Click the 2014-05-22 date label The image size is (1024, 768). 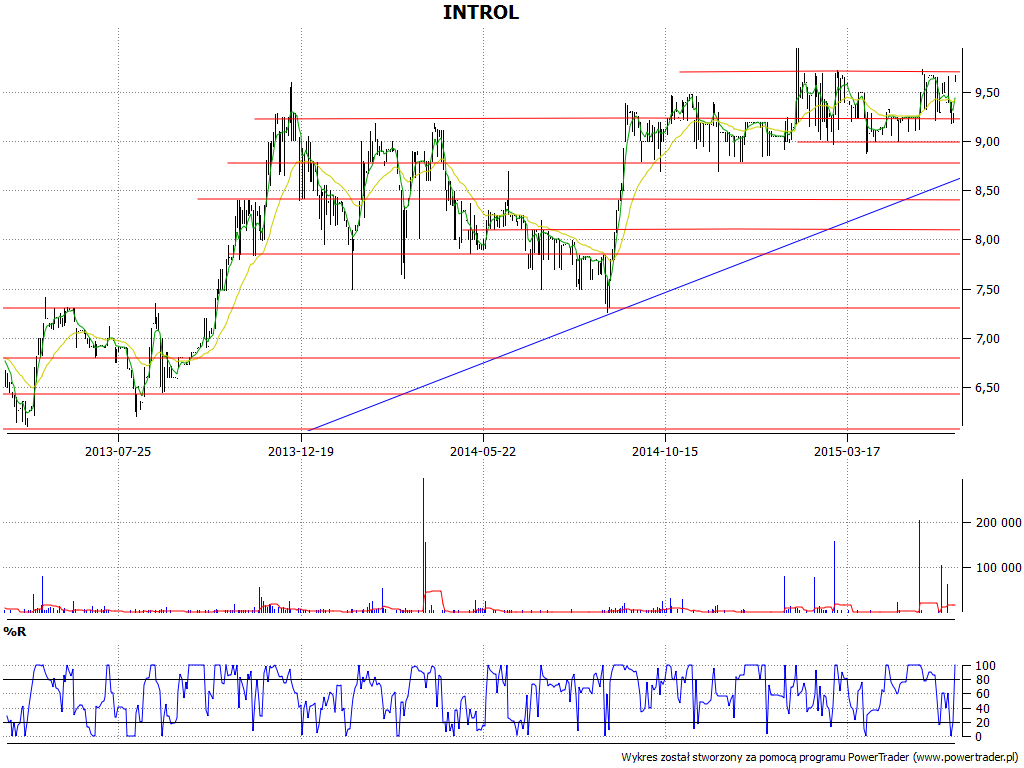tap(483, 451)
